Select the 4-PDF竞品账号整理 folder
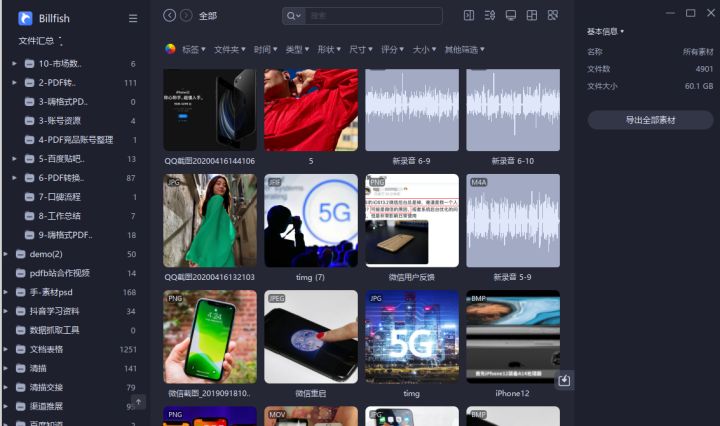The width and height of the screenshot is (720, 426). coord(75,140)
